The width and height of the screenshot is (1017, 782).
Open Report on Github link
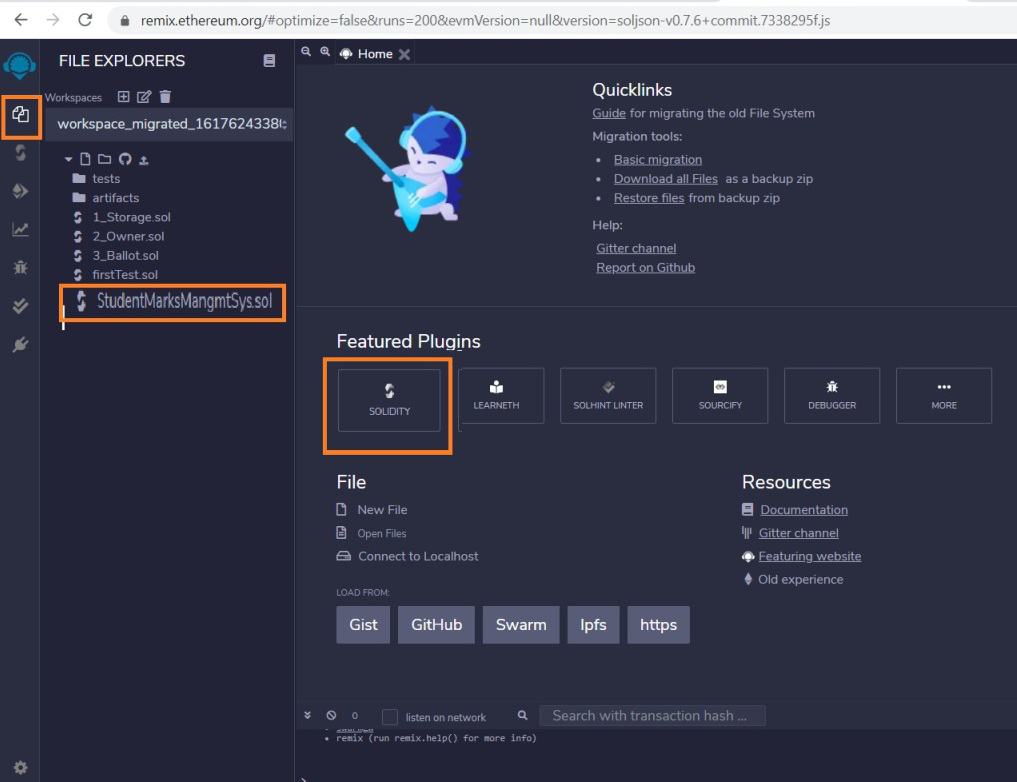click(645, 267)
